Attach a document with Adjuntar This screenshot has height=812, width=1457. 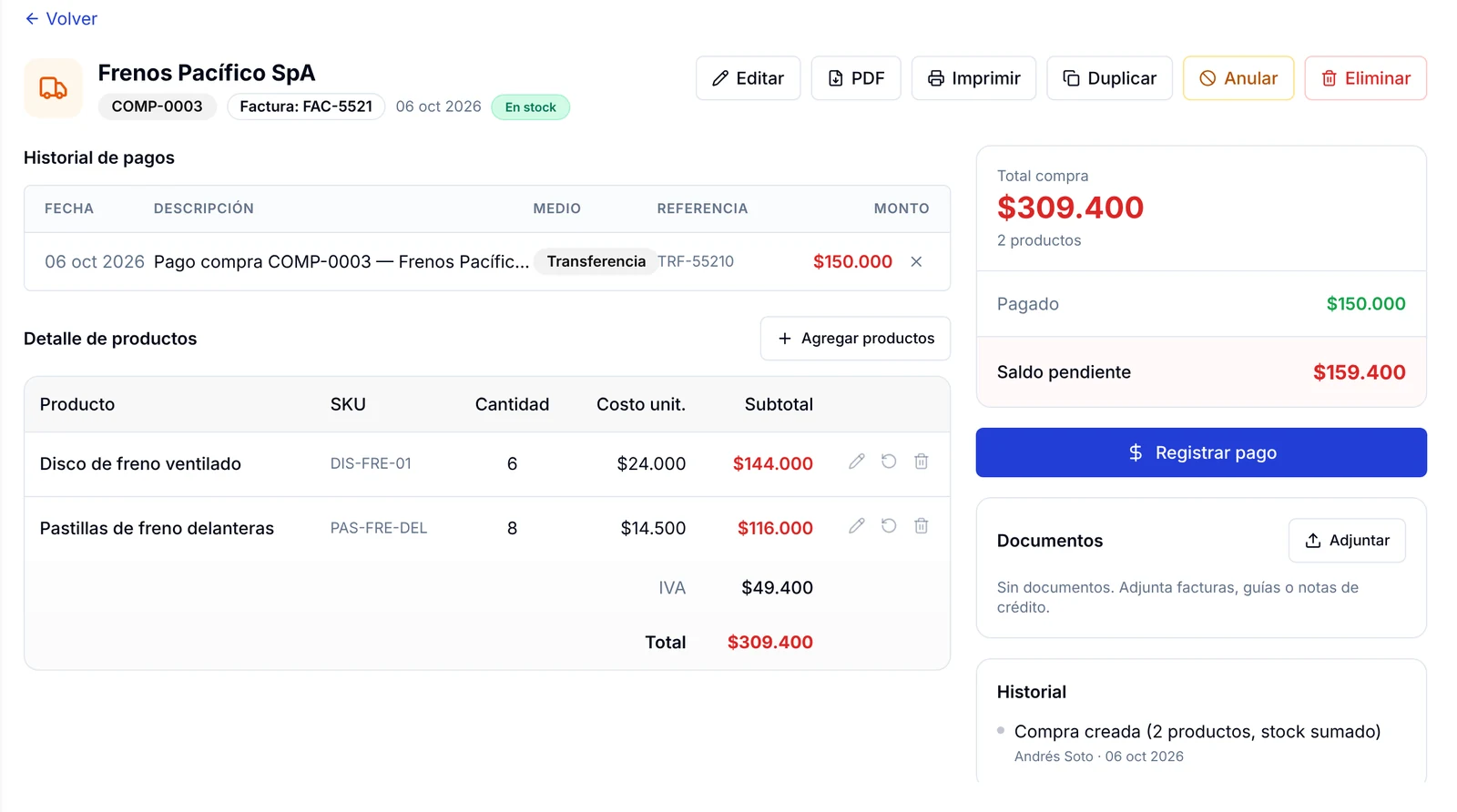coord(1347,541)
